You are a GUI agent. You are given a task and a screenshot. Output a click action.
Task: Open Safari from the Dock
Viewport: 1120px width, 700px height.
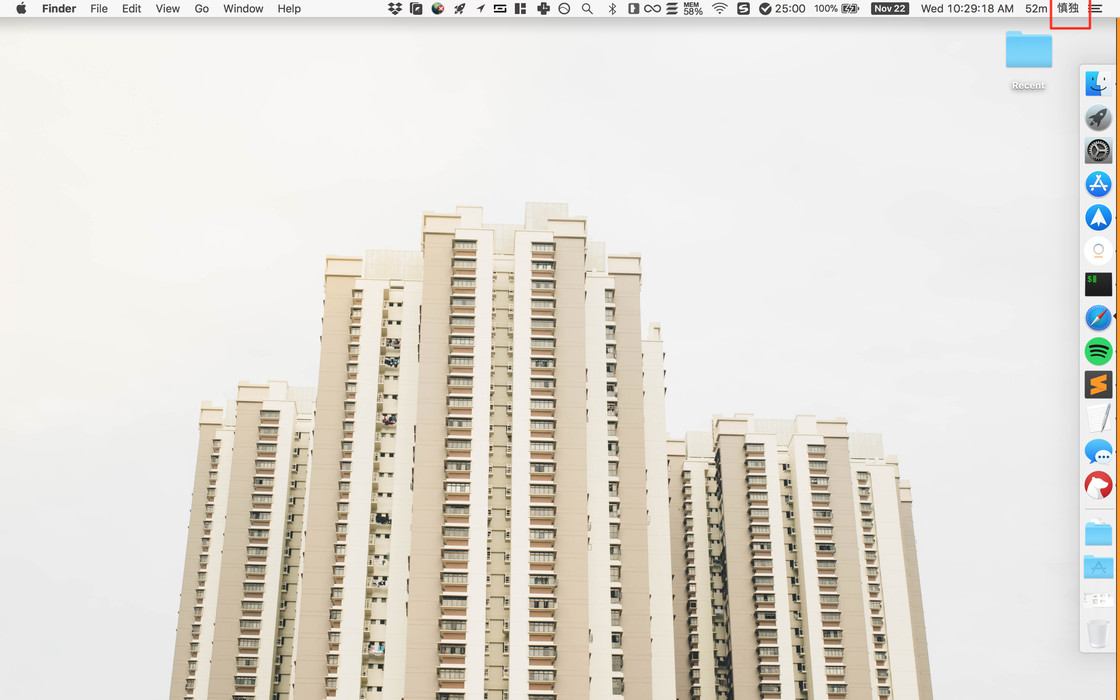pyautogui.click(x=1098, y=318)
